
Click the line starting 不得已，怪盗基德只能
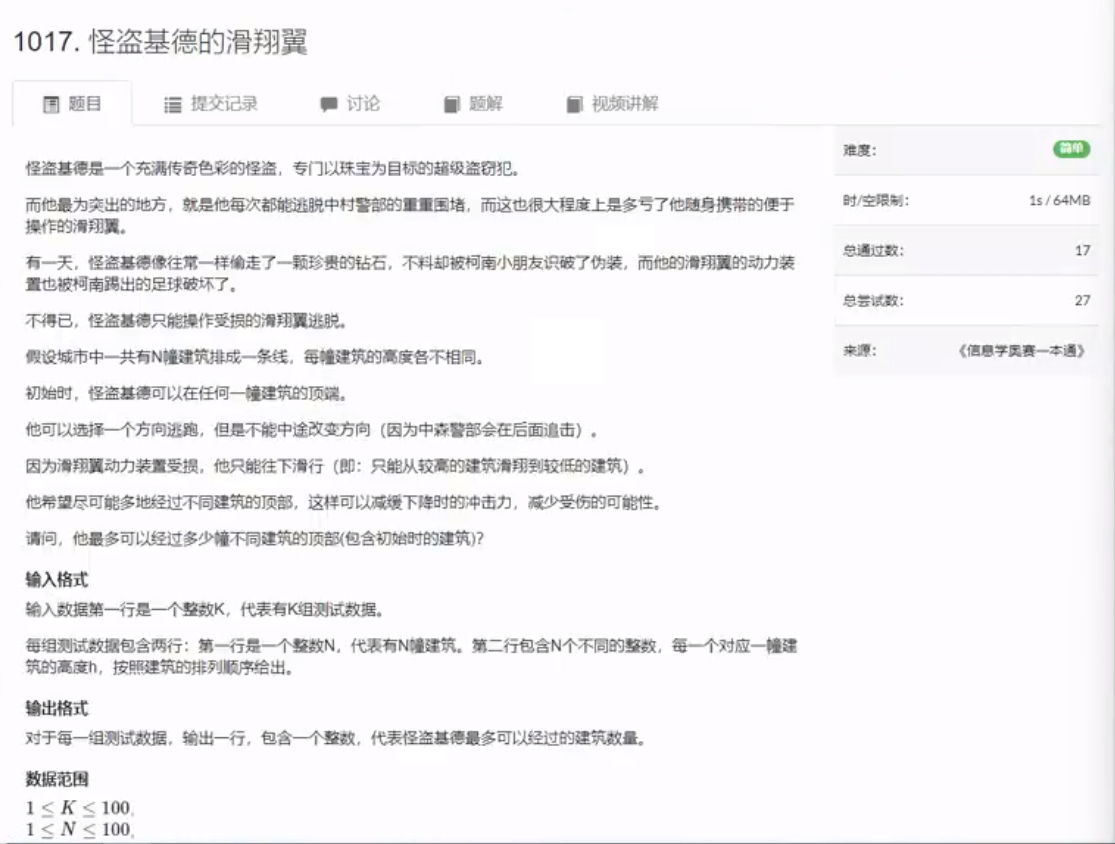coord(186,321)
